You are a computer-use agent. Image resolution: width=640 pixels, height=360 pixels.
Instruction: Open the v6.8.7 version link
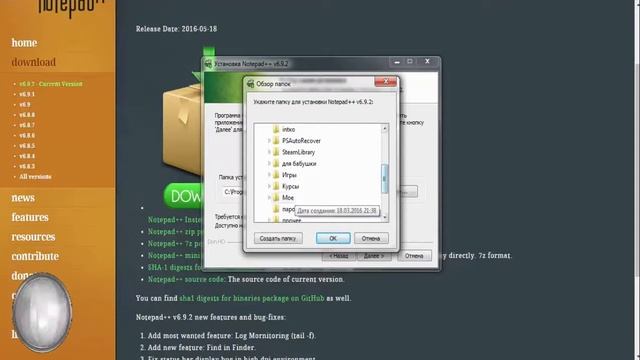[27, 125]
